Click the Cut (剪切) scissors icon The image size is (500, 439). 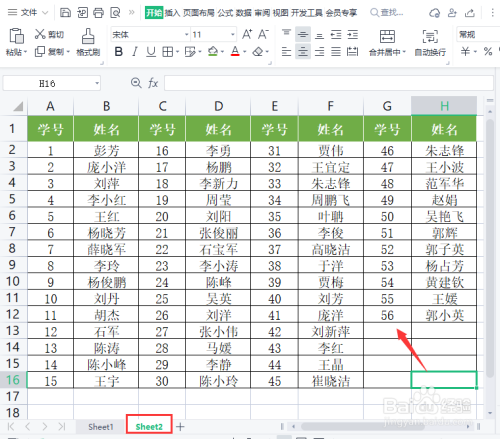click(x=40, y=34)
